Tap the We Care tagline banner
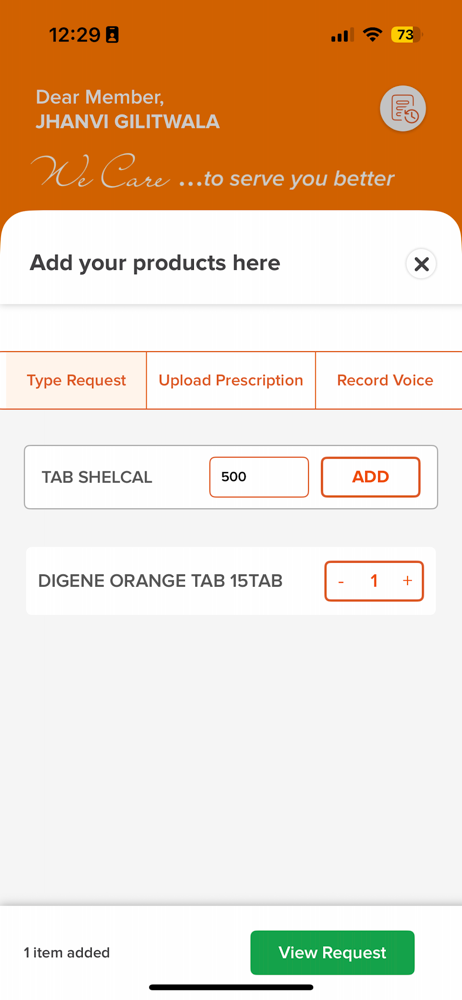This screenshot has width=462, height=1000. tap(213, 173)
